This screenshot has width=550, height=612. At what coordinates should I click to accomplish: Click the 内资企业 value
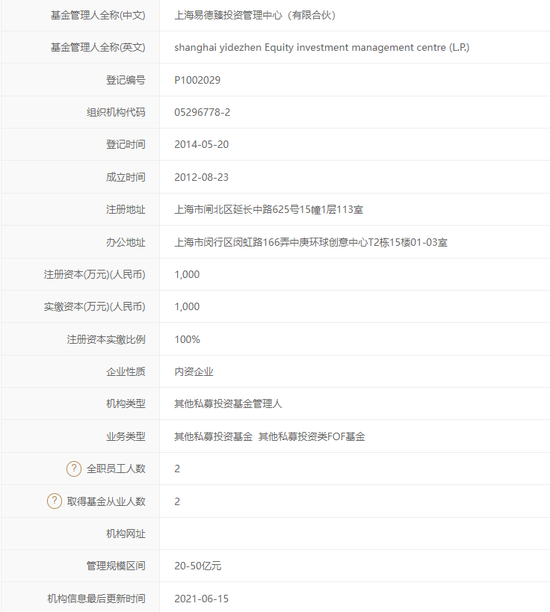coord(194,372)
